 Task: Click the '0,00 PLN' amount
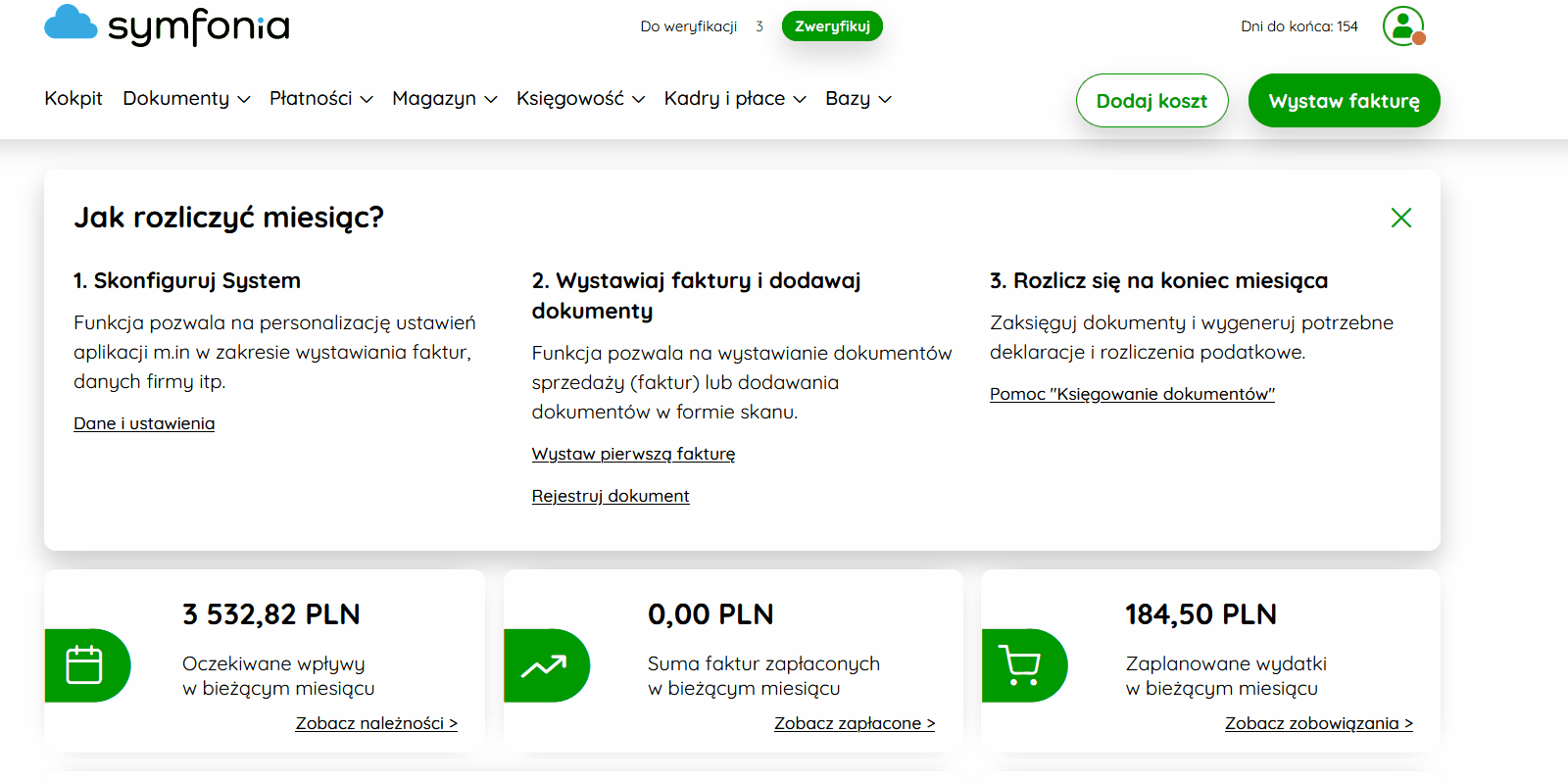tap(710, 614)
